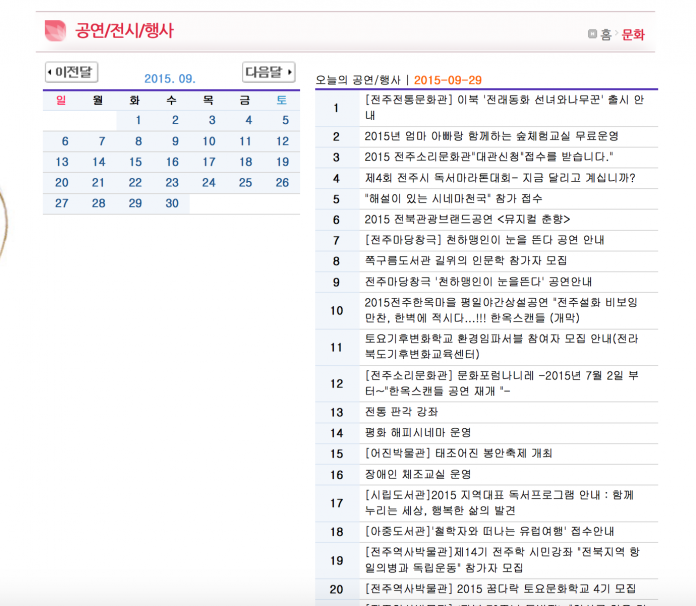Open event 17 시립도서관 지역대표 독서프로그램
Viewport: 696px width, 606px height.
(499, 503)
